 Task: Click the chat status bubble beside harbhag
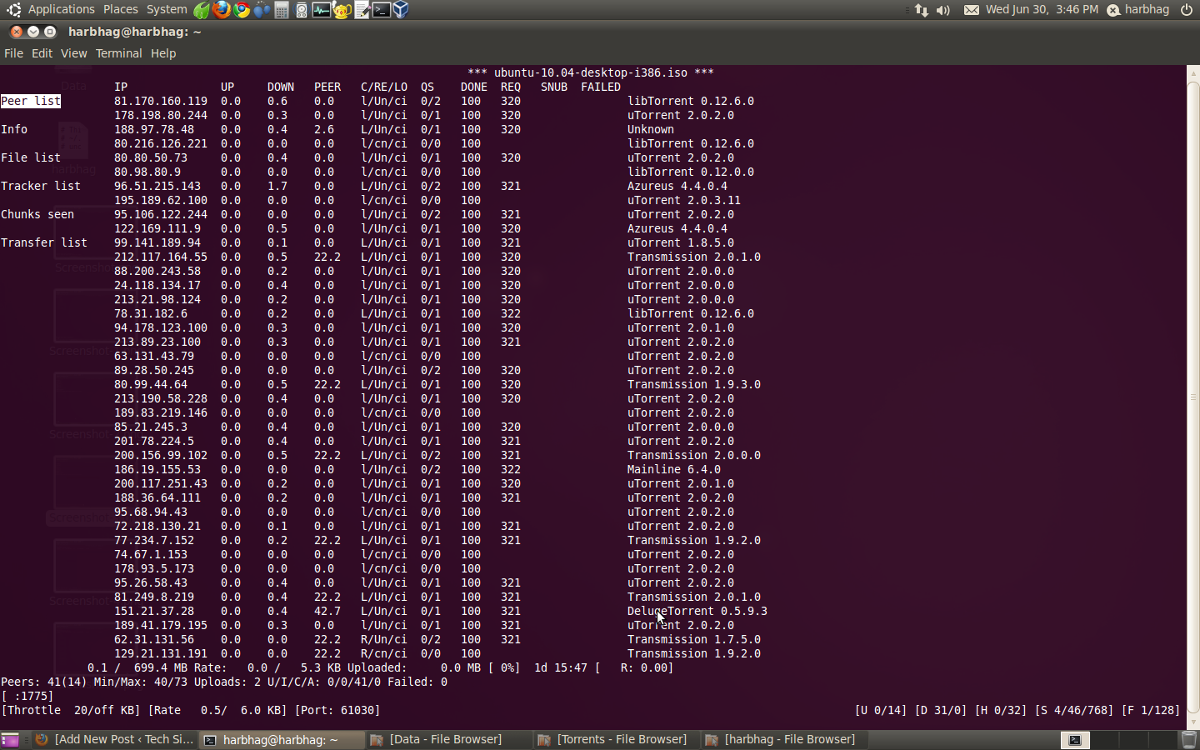pos(1113,10)
